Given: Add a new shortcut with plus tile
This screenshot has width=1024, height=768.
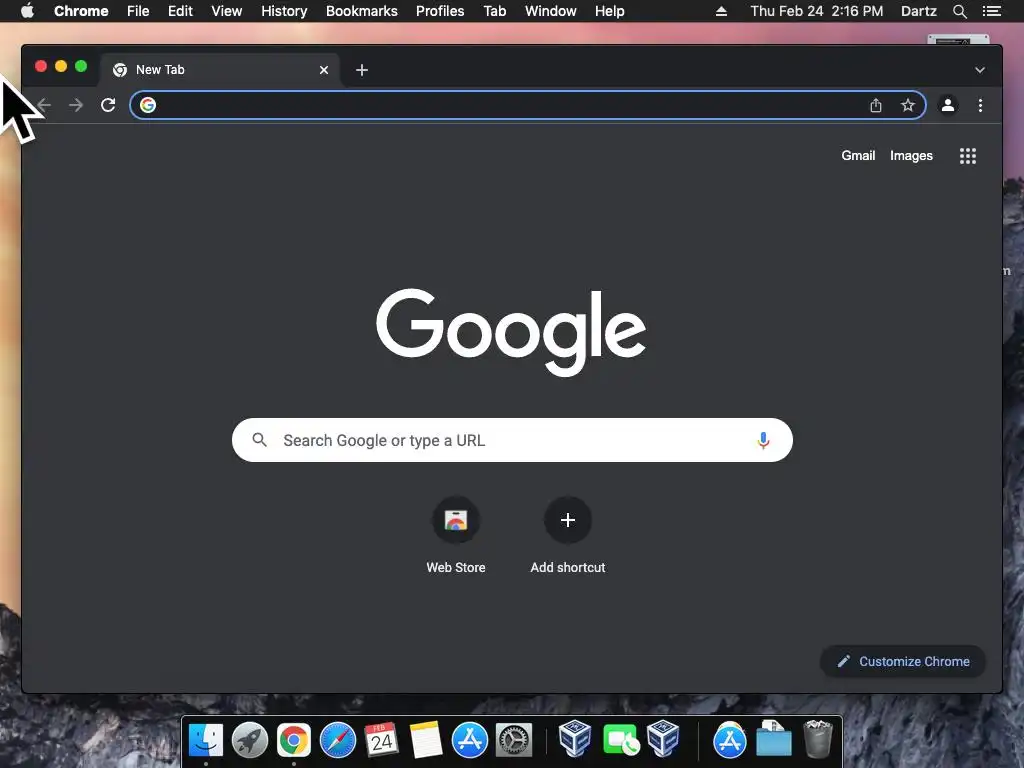Looking at the screenshot, I should point(568,520).
